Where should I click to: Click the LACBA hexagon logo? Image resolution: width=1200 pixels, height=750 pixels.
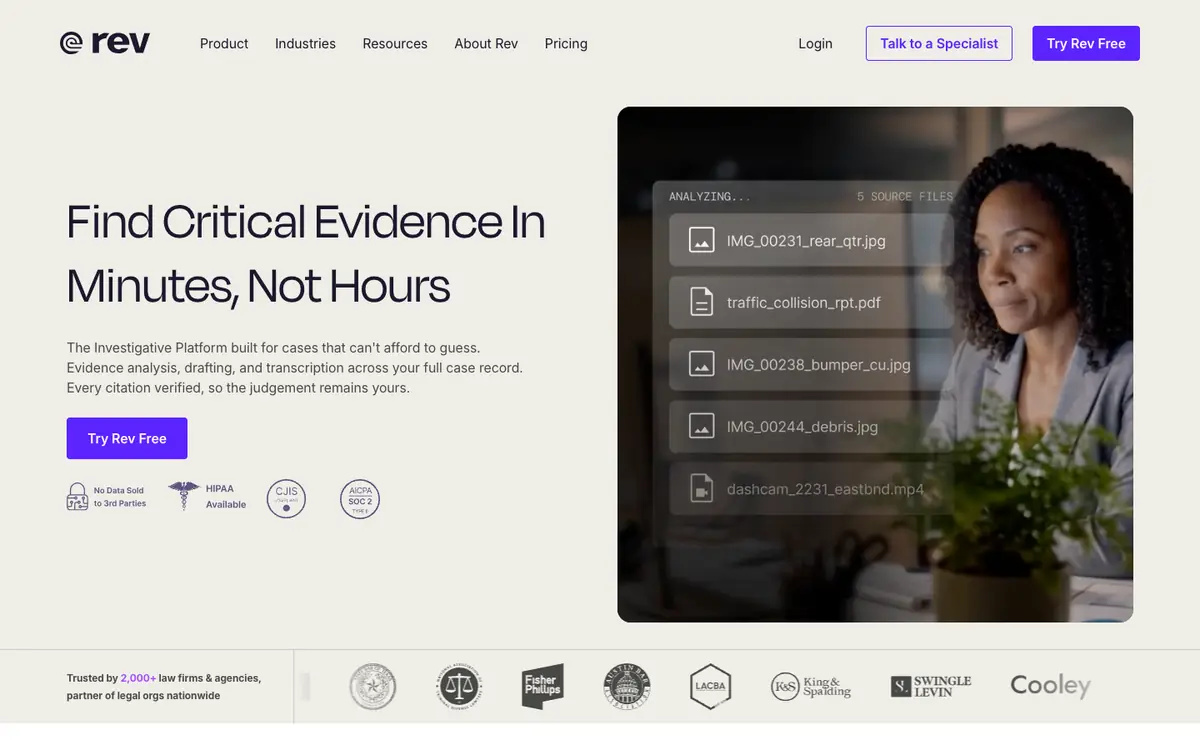click(x=711, y=687)
